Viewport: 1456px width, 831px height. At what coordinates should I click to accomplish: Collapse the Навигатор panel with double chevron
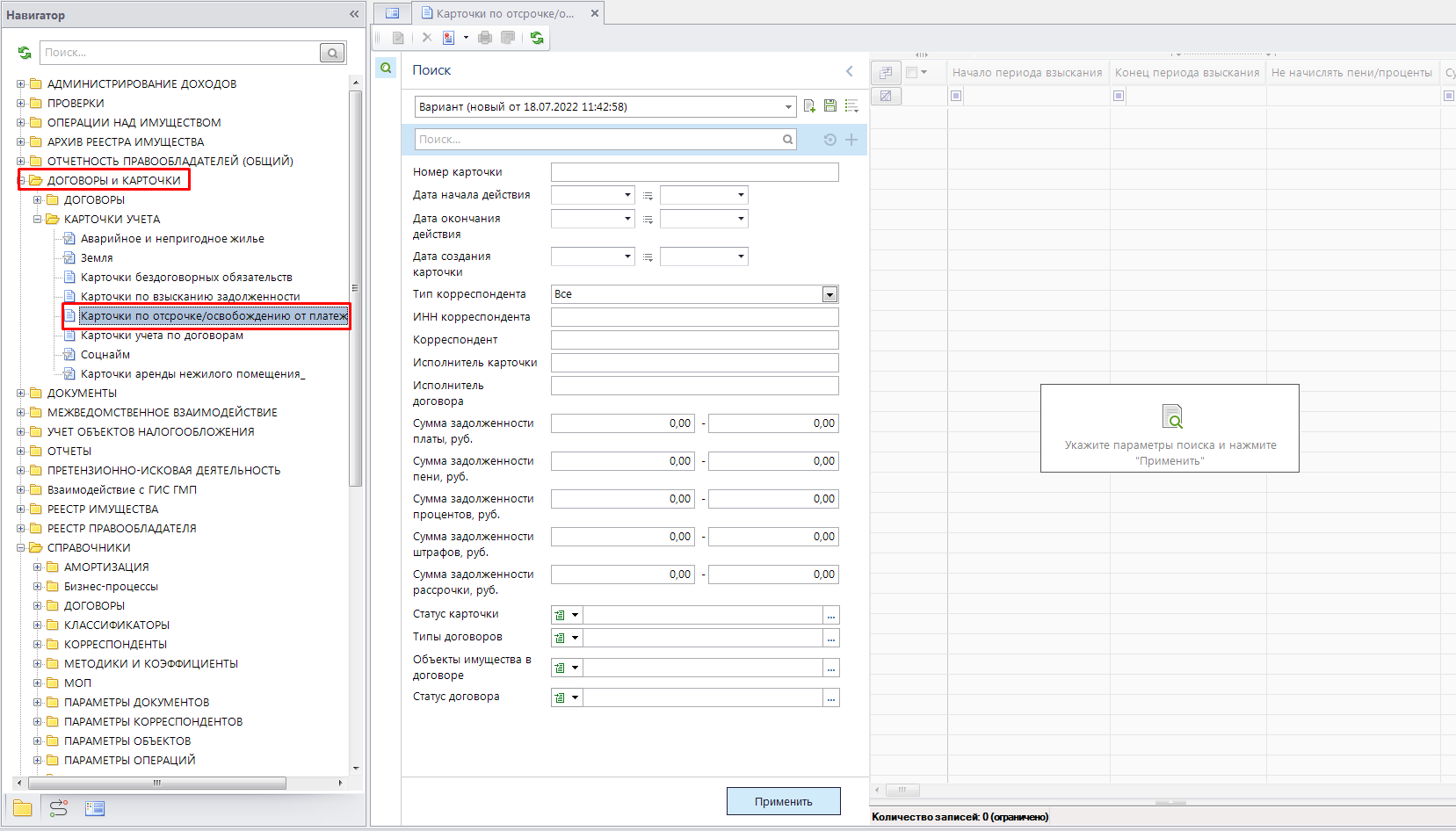click(x=354, y=14)
